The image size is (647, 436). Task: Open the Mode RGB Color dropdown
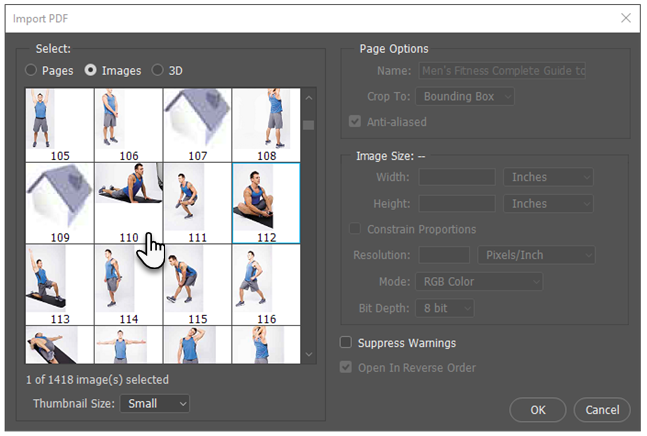click(x=480, y=282)
